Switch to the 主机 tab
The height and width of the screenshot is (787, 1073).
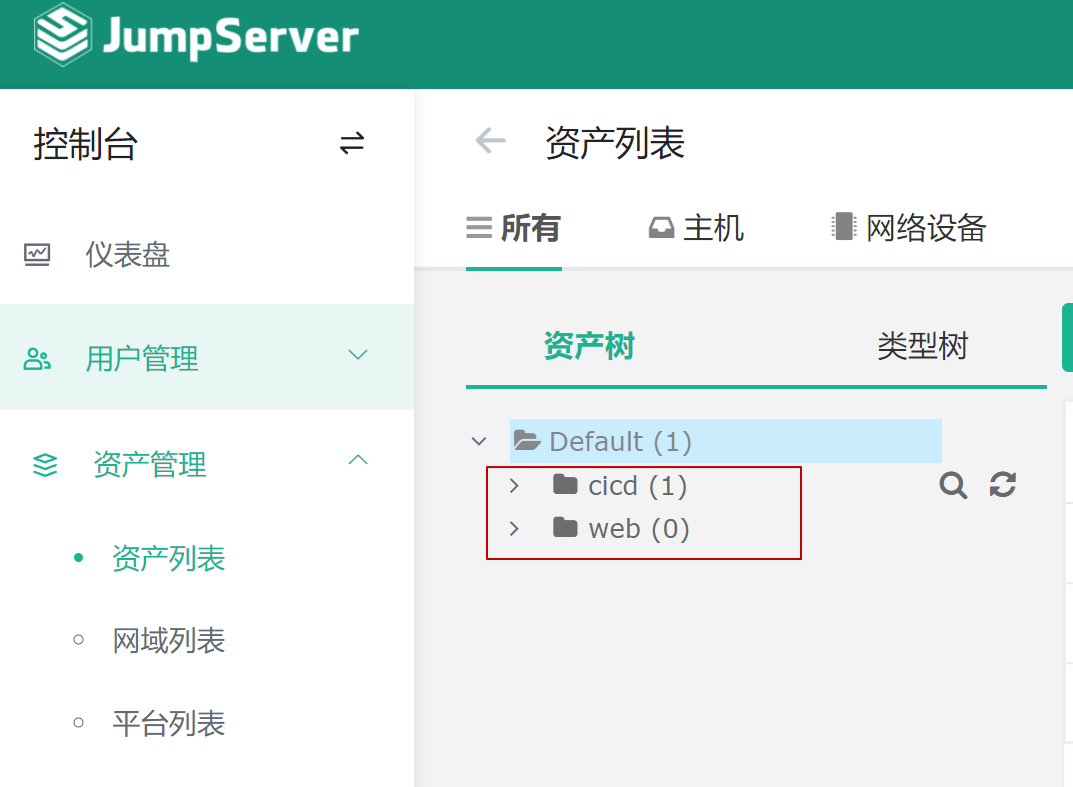(x=695, y=228)
